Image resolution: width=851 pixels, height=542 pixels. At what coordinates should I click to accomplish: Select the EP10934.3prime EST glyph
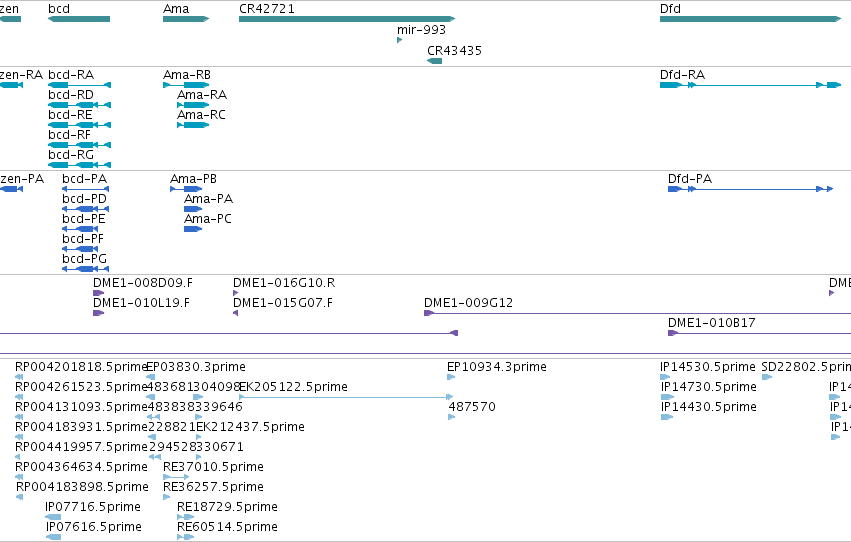point(451,377)
